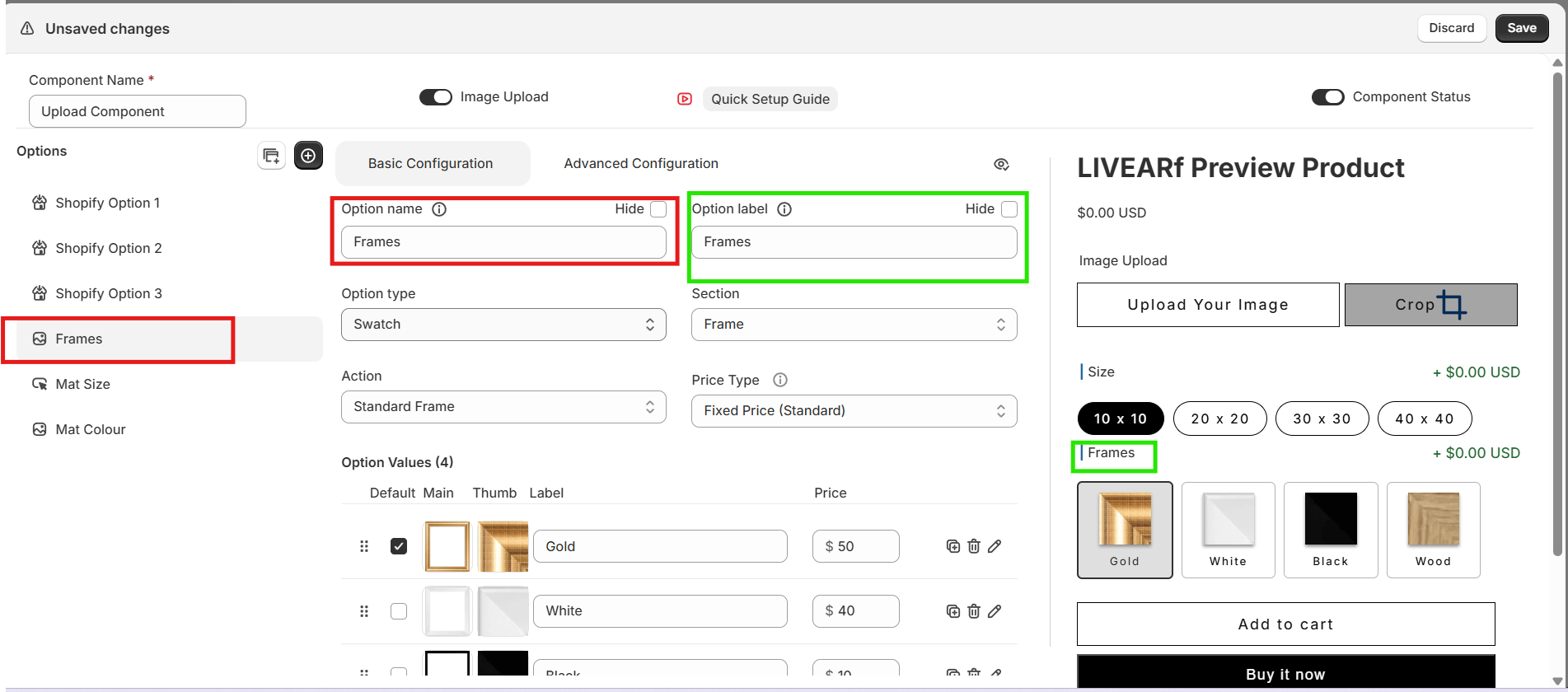Click the add group icon beside Options
1568x692 pixels.
click(x=271, y=156)
